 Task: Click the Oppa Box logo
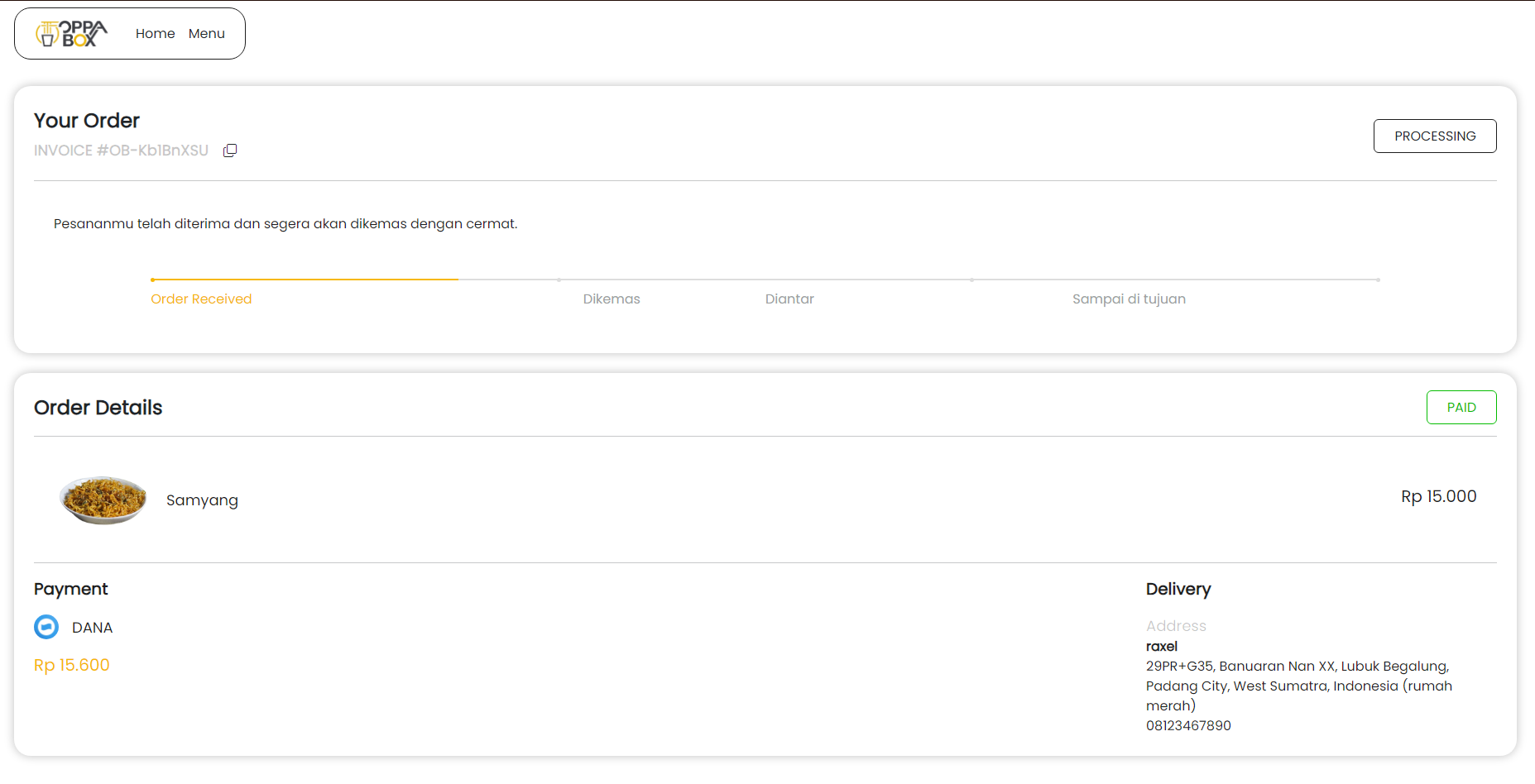tap(72, 34)
